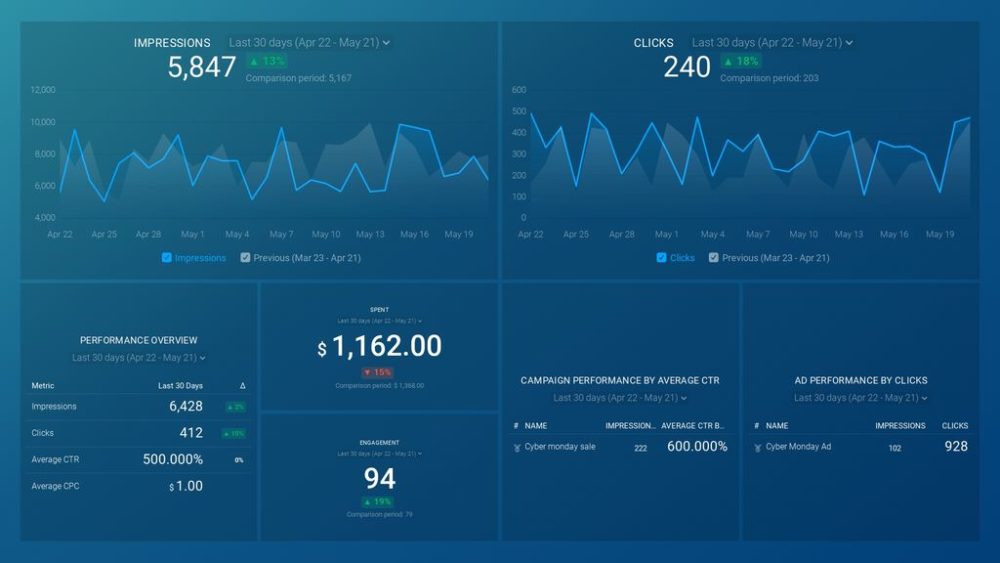Toggle the Impressions series checkbox
Image resolution: width=1000 pixels, height=563 pixels.
(x=166, y=258)
